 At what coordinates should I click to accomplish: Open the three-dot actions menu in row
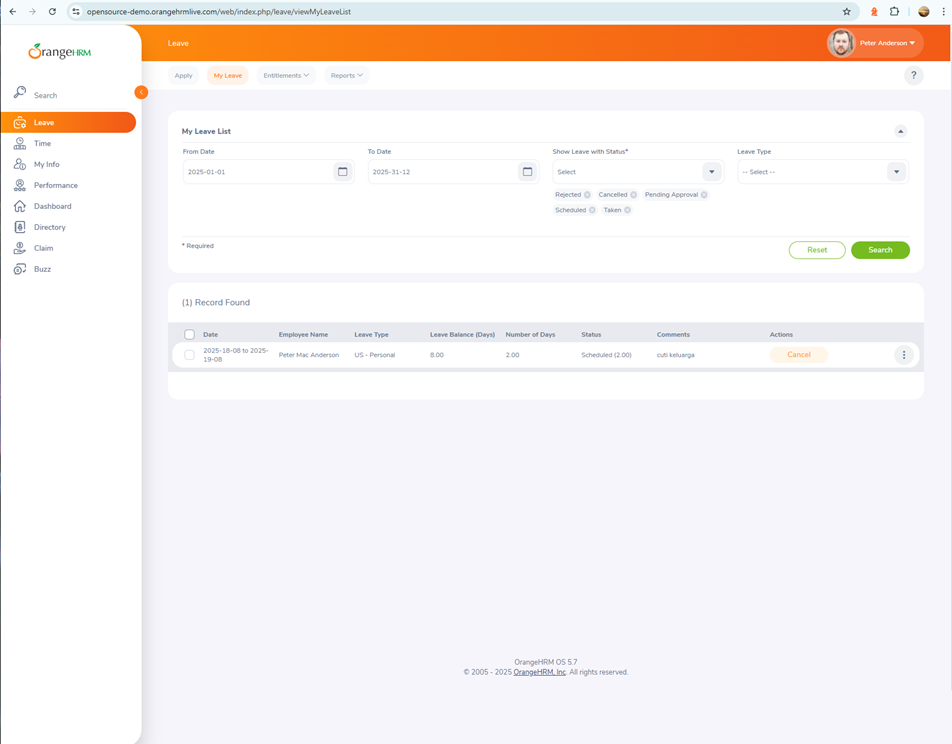pyautogui.click(x=904, y=355)
